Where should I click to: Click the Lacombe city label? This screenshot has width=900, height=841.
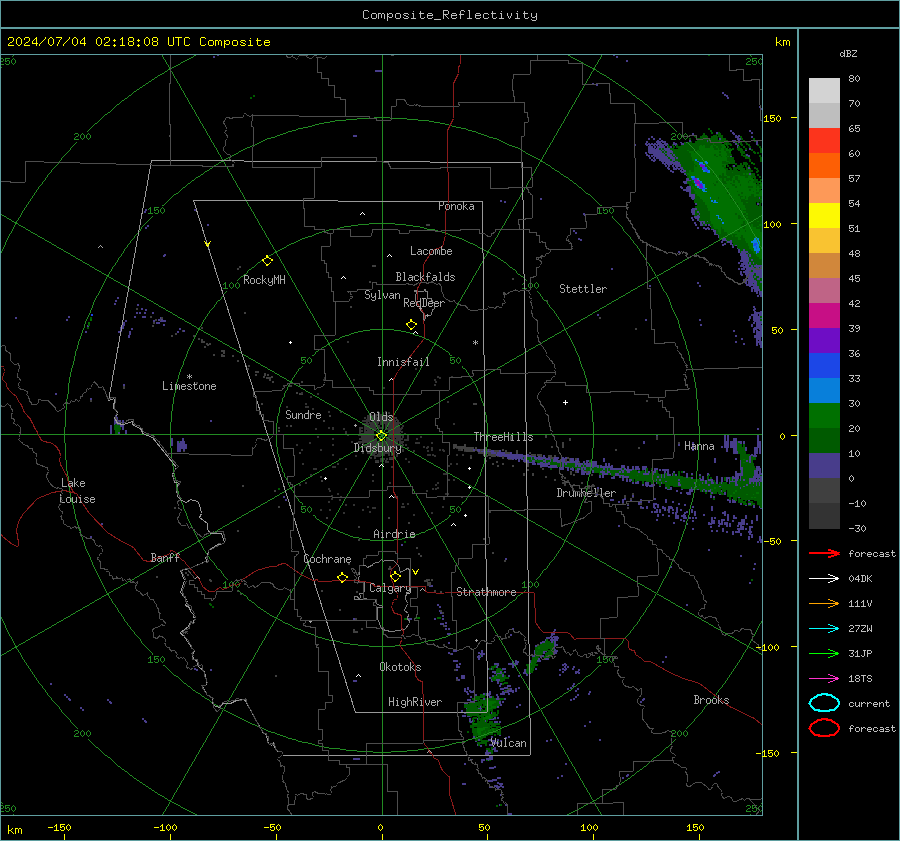431,251
